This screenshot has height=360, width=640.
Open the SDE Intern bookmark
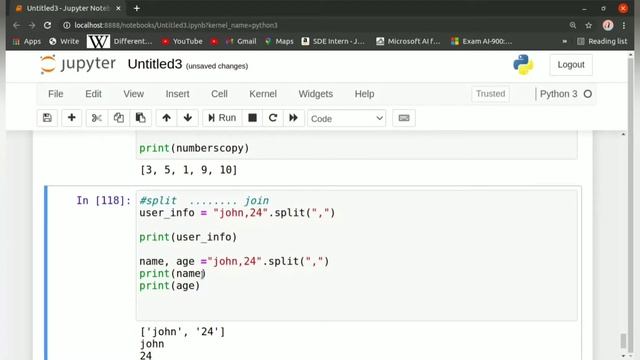(333, 41)
